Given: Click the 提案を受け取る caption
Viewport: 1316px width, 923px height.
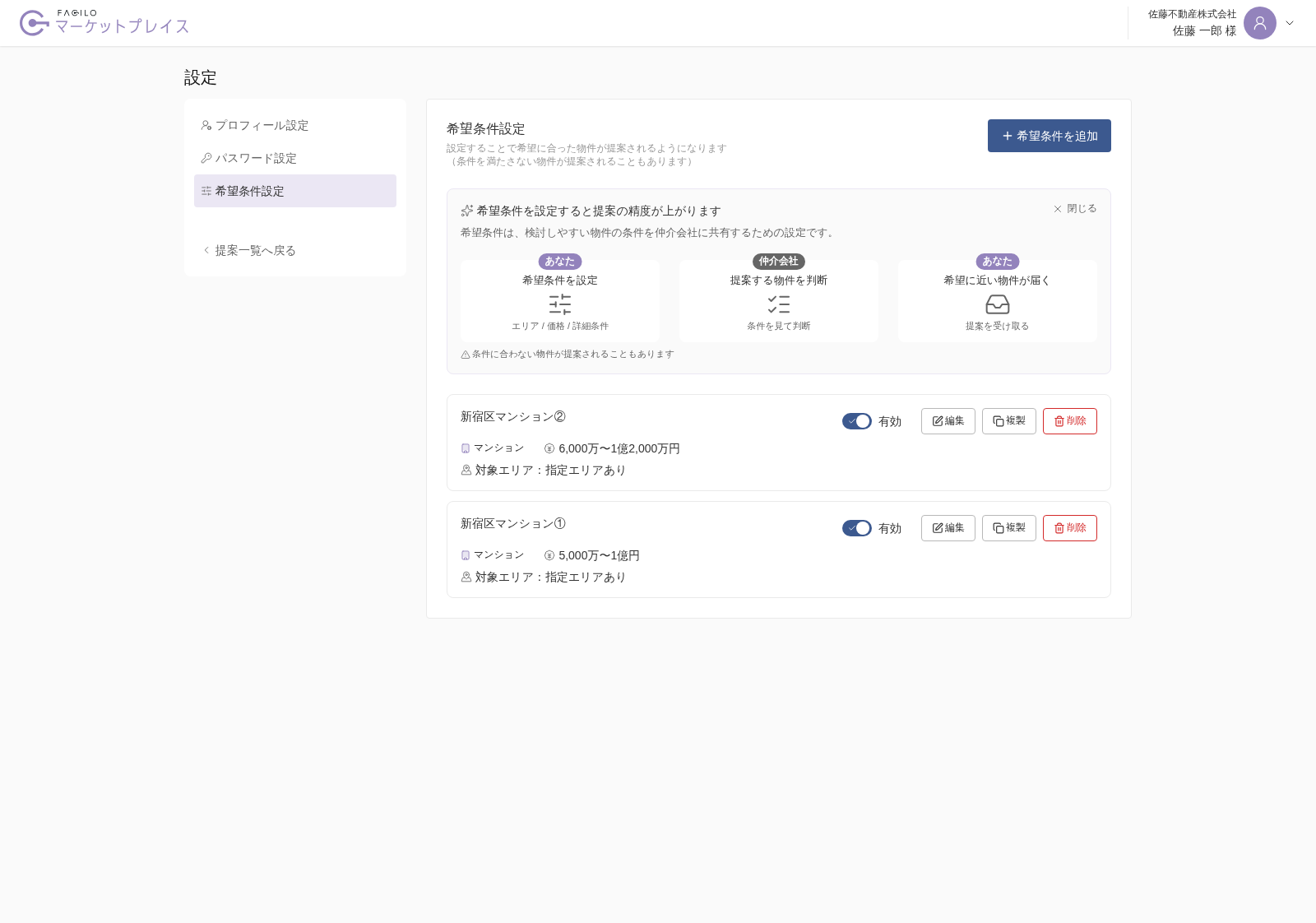Looking at the screenshot, I should (x=998, y=327).
